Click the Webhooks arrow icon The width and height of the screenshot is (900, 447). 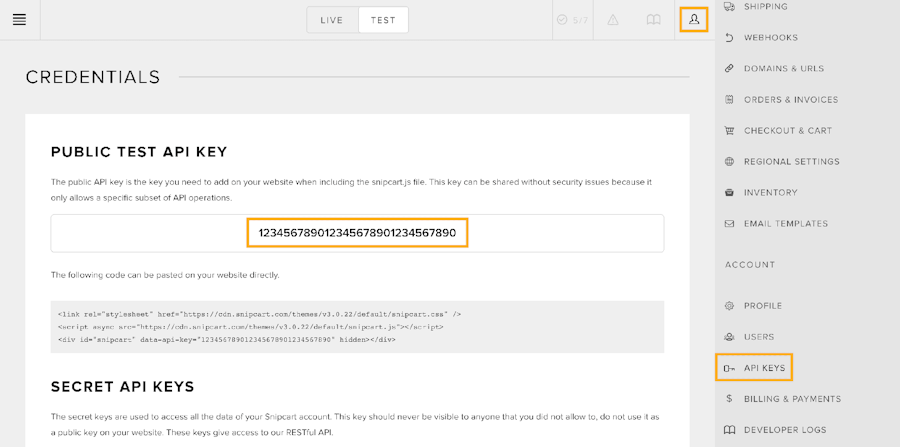point(730,37)
